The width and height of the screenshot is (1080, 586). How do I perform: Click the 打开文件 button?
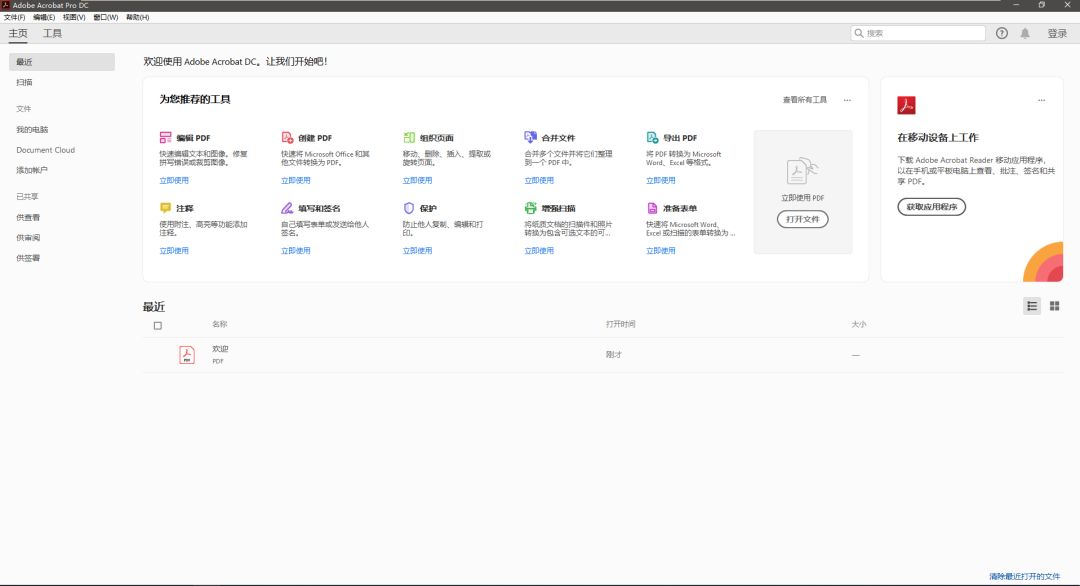[802, 219]
